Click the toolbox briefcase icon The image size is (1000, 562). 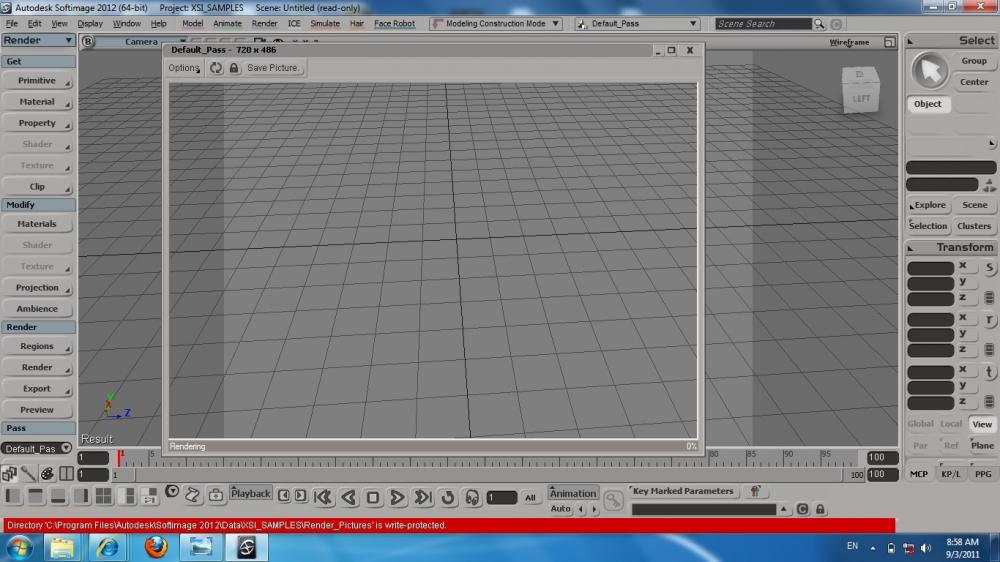click(x=216, y=494)
